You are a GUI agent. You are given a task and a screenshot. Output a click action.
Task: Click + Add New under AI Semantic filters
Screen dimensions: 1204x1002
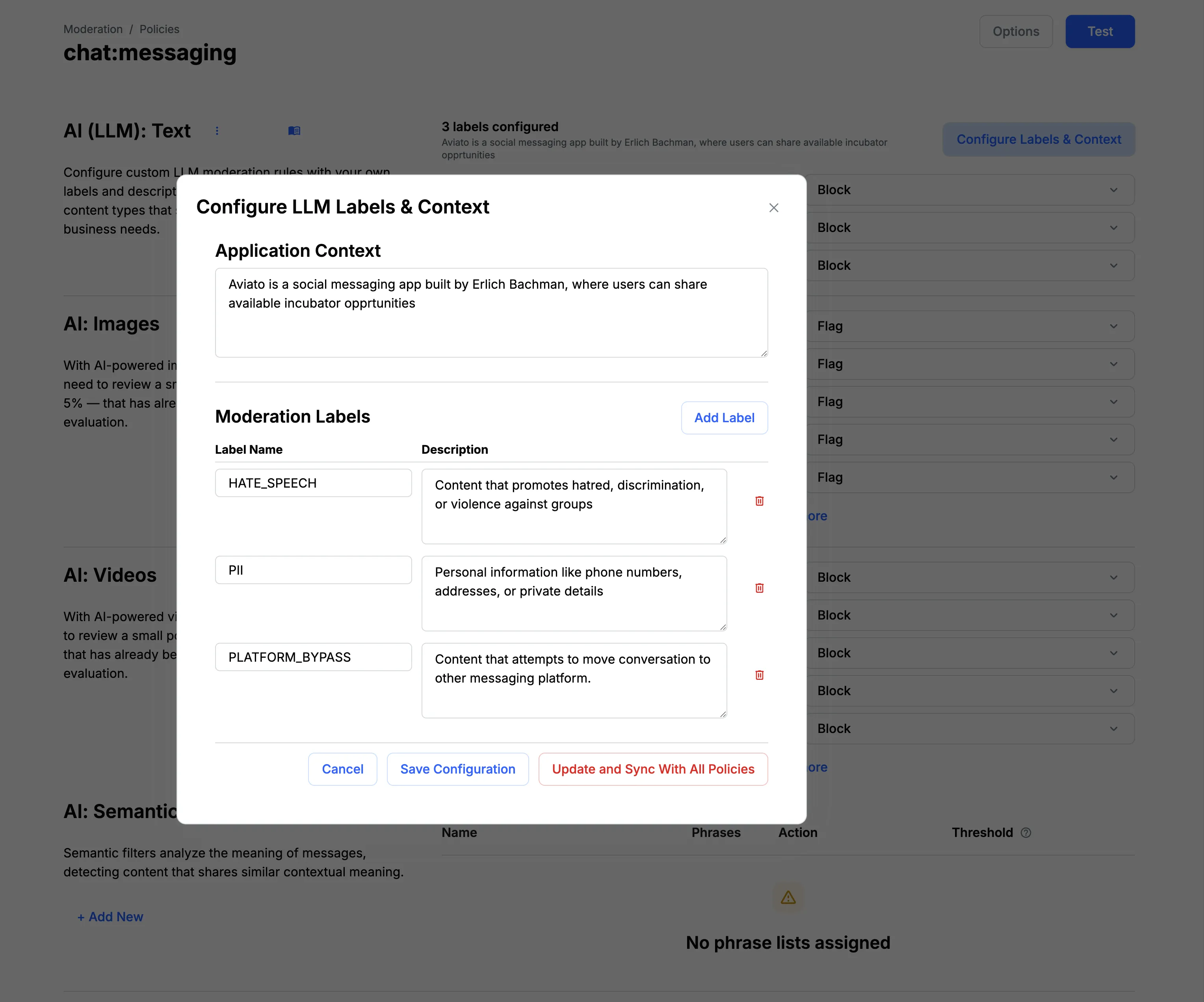[110, 917]
